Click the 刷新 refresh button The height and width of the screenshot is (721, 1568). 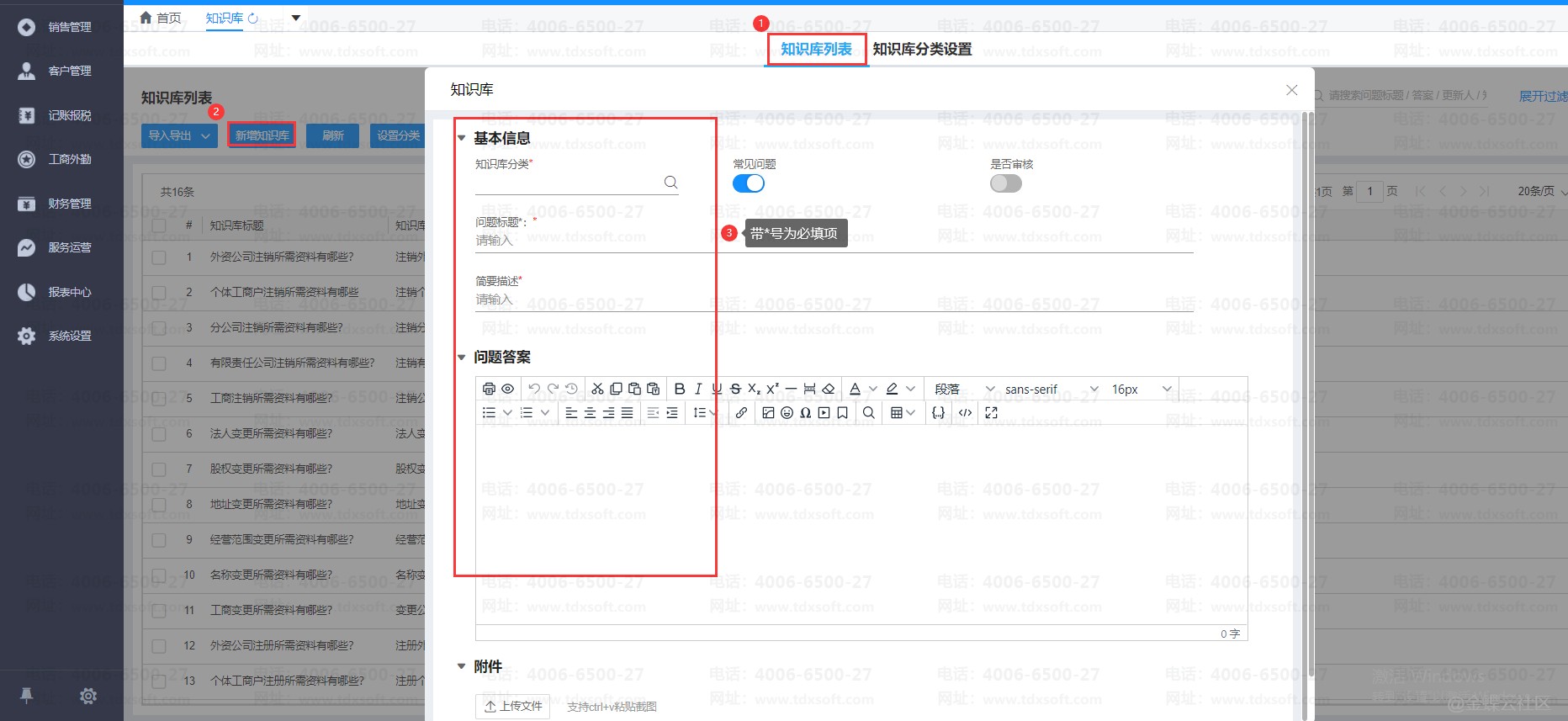click(332, 135)
